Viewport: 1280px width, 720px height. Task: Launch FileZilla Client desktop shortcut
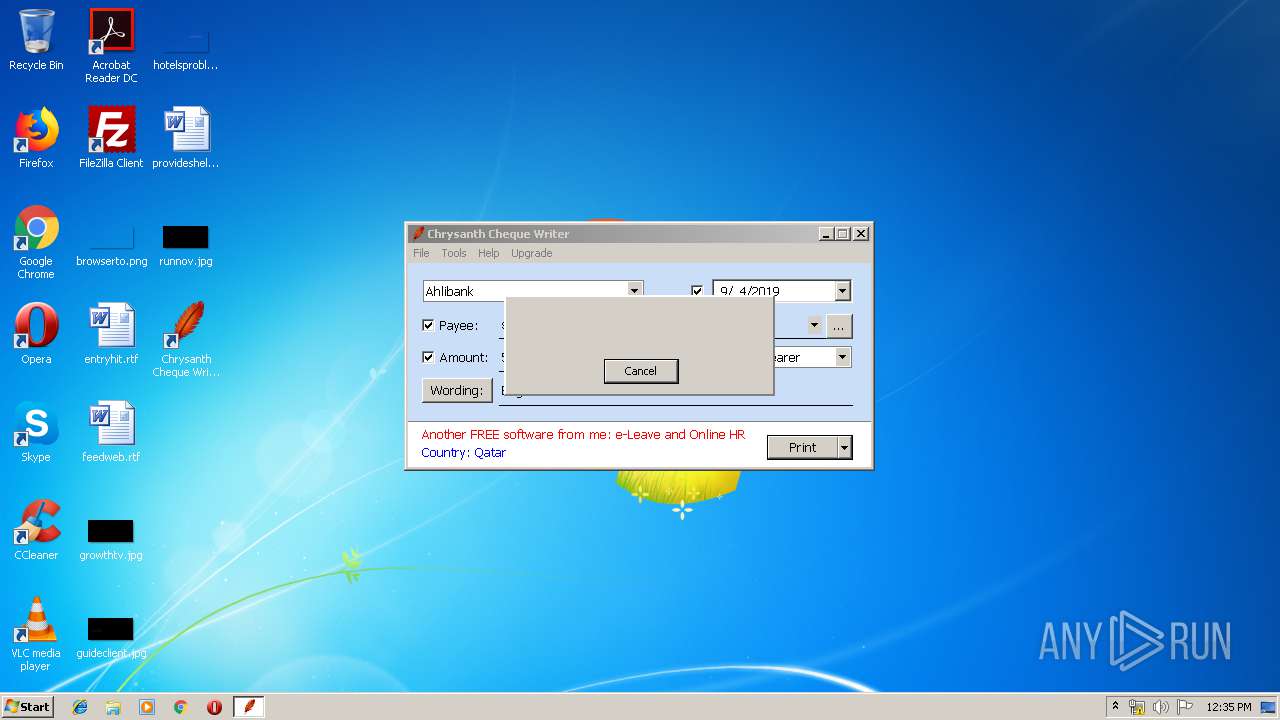pyautogui.click(x=111, y=138)
